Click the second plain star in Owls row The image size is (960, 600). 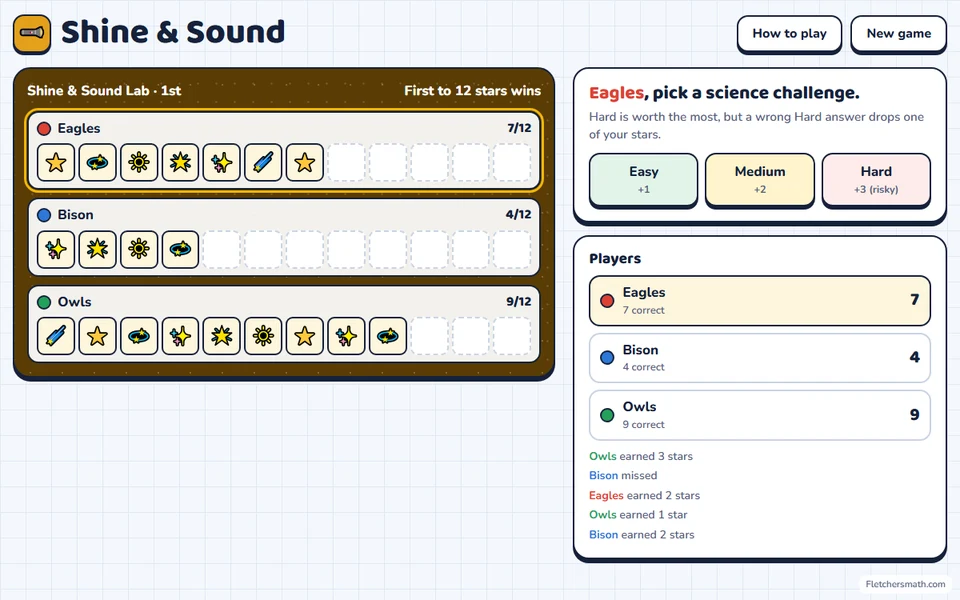click(x=304, y=336)
